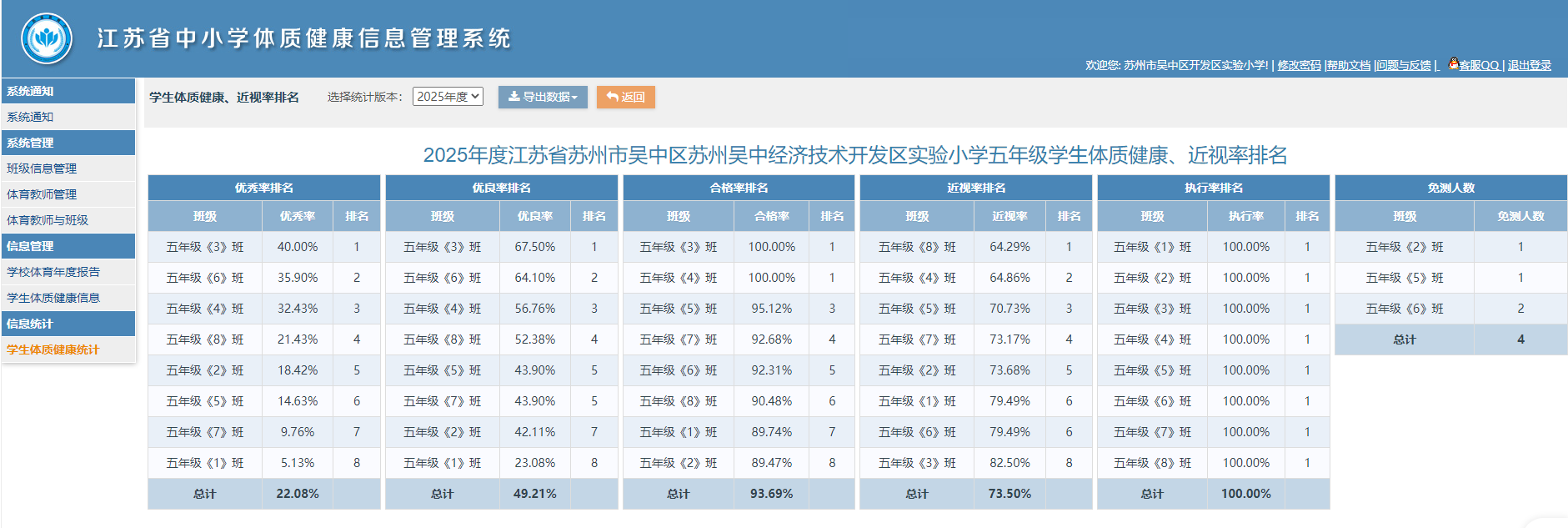Viewport: 1568px width, 528px height.
Task: Click the system logo emblem in header
Action: pos(47,38)
